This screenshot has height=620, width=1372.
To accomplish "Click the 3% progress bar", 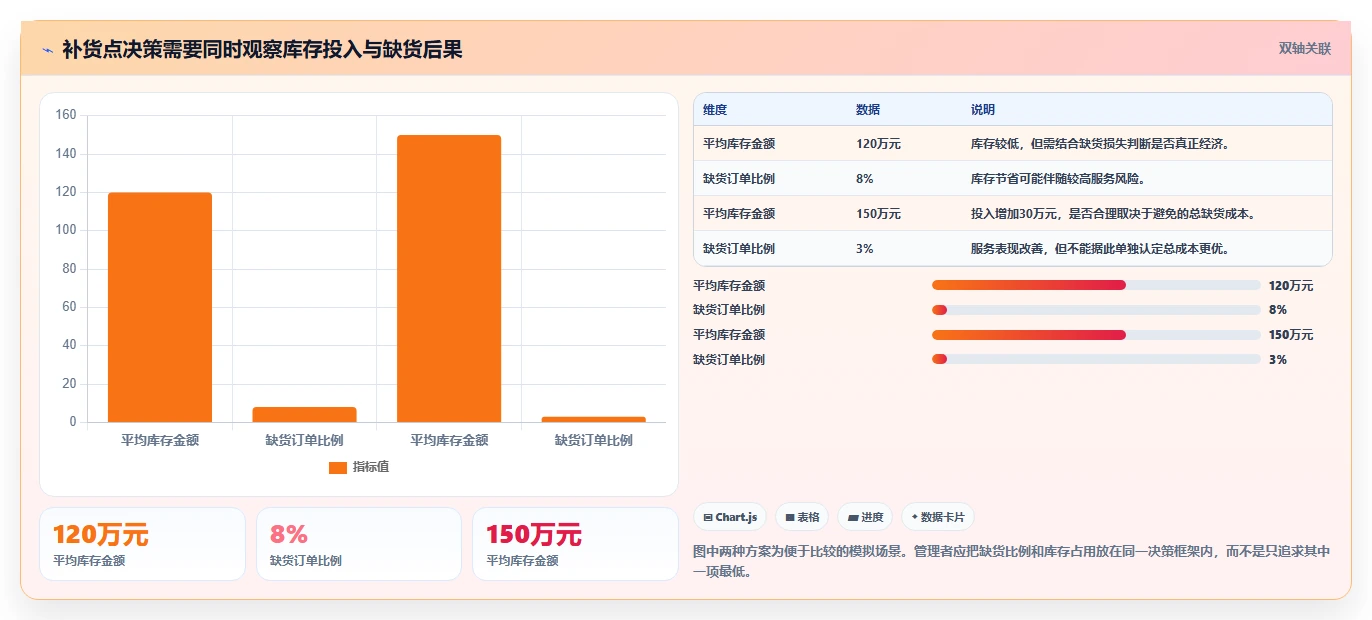I will (1096, 359).
